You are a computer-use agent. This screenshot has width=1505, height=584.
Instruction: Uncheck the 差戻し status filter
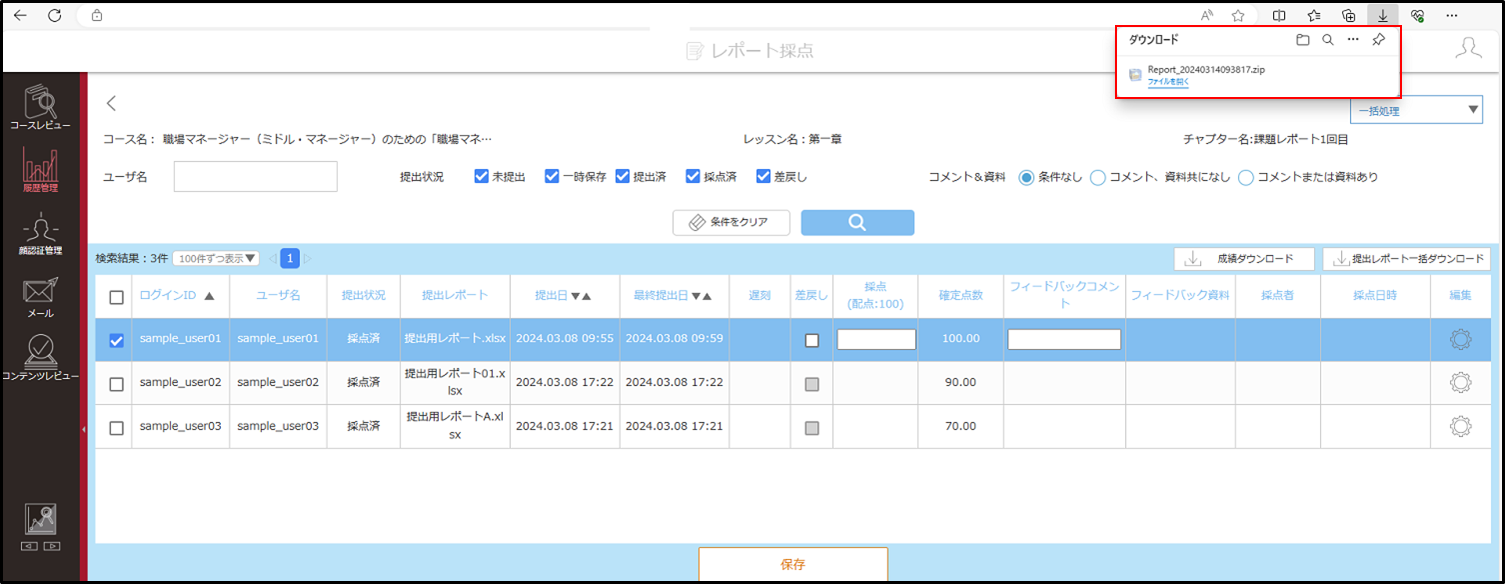coord(763,176)
